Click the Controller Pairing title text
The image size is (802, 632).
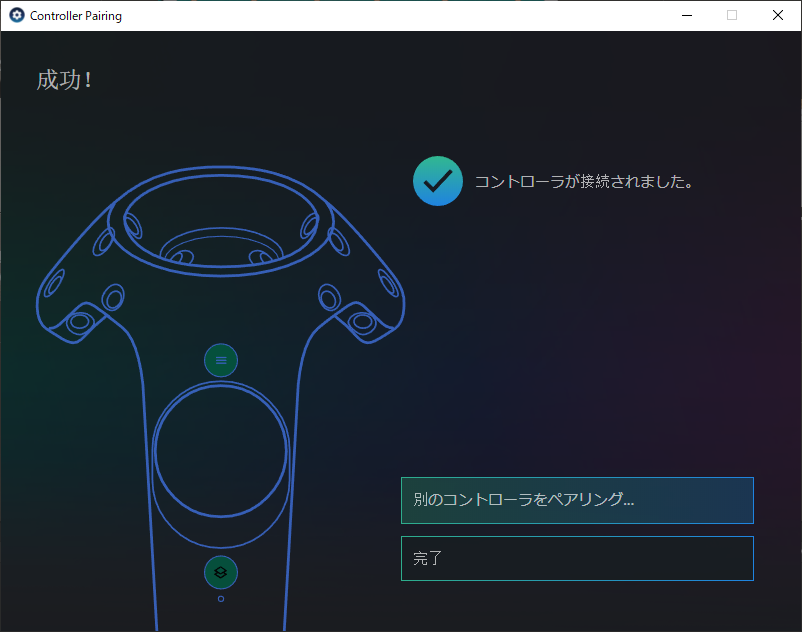click(76, 16)
